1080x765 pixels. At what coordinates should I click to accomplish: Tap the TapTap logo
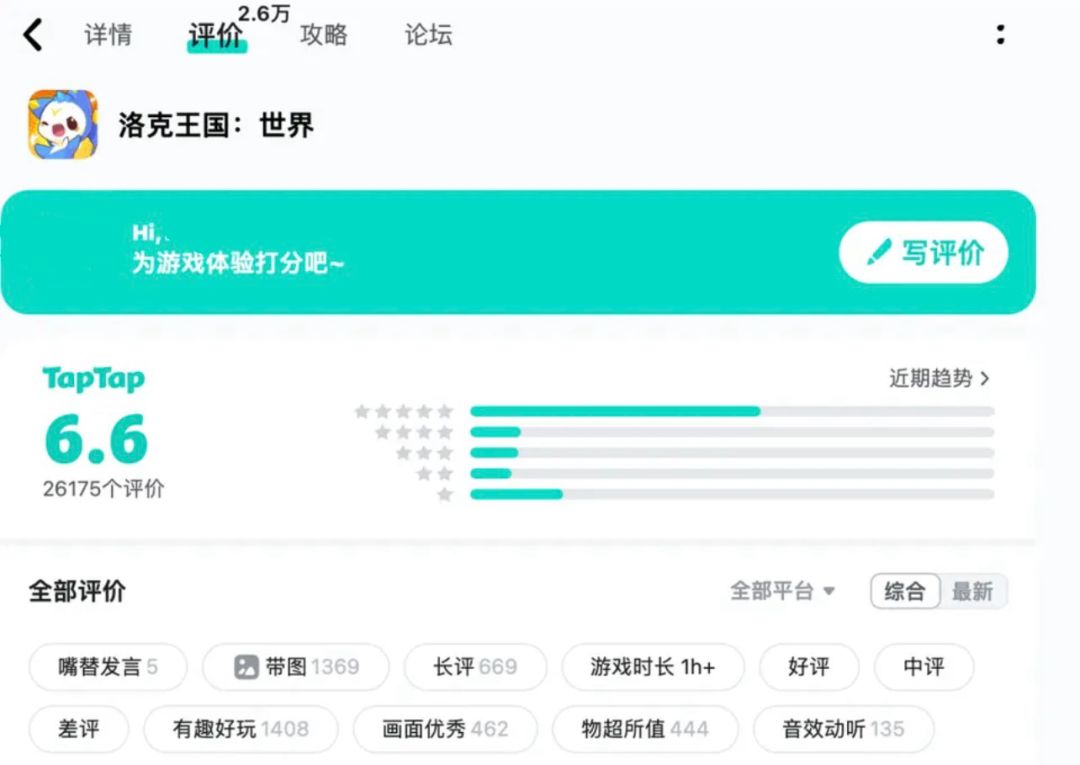click(93, 379)
